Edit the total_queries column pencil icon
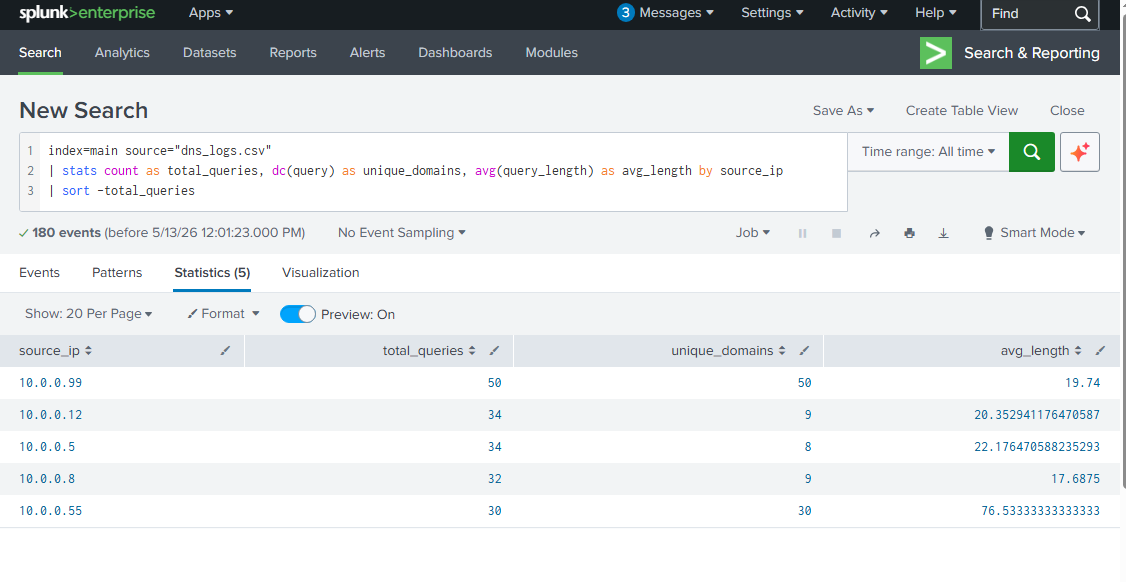1126x582 pixels. click(494, 351)
